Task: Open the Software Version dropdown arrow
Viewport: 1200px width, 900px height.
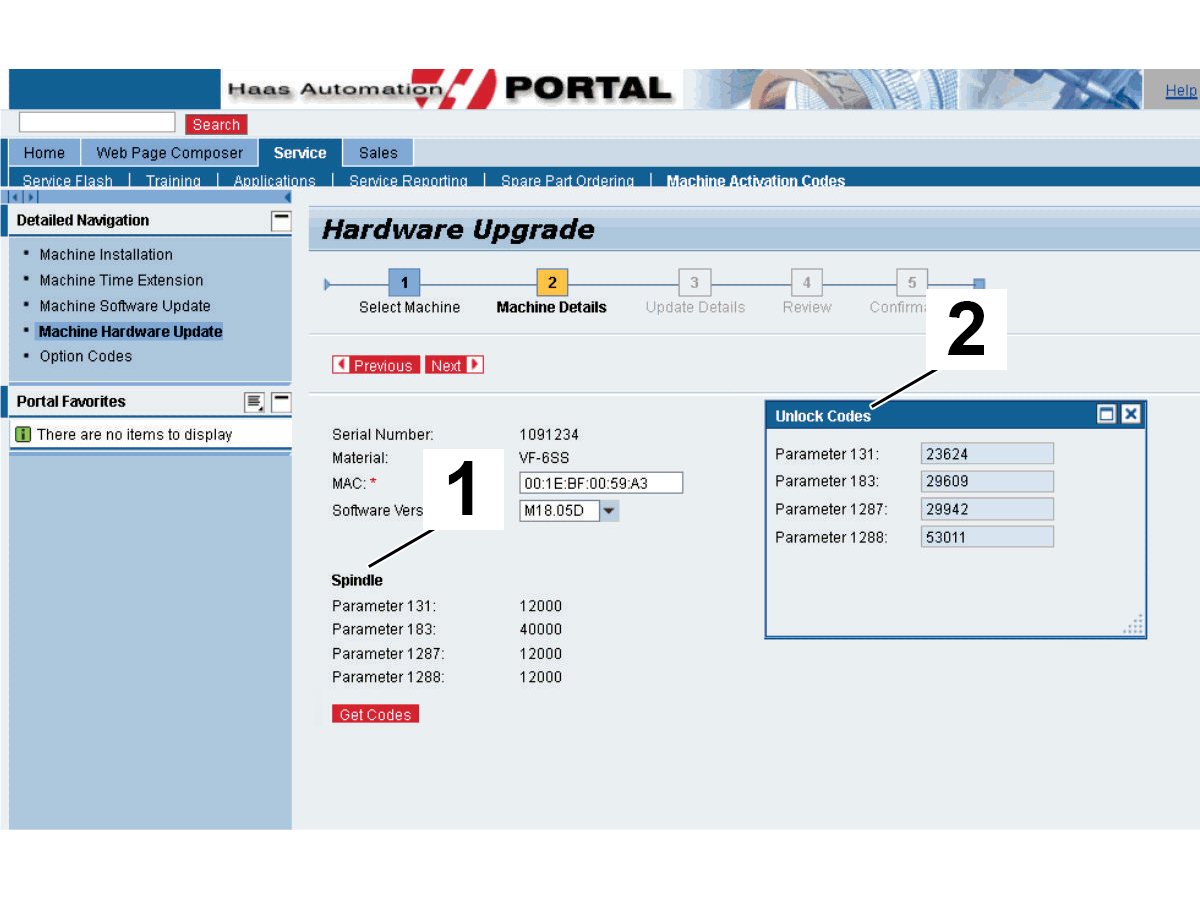Action: pyautogui.click(x=610, y=511)
